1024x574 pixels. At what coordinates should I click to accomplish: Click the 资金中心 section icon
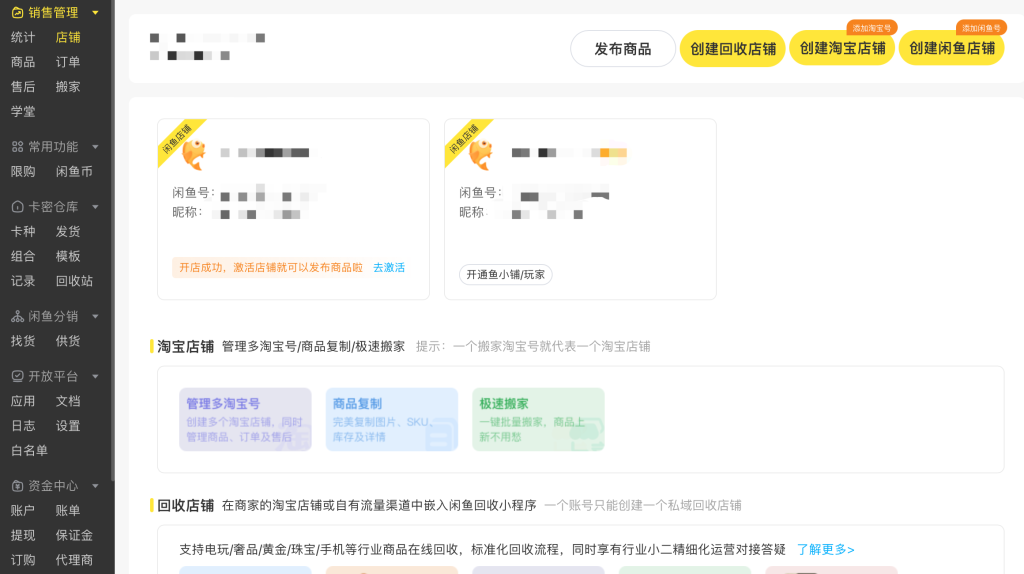(x=18, y=486)
